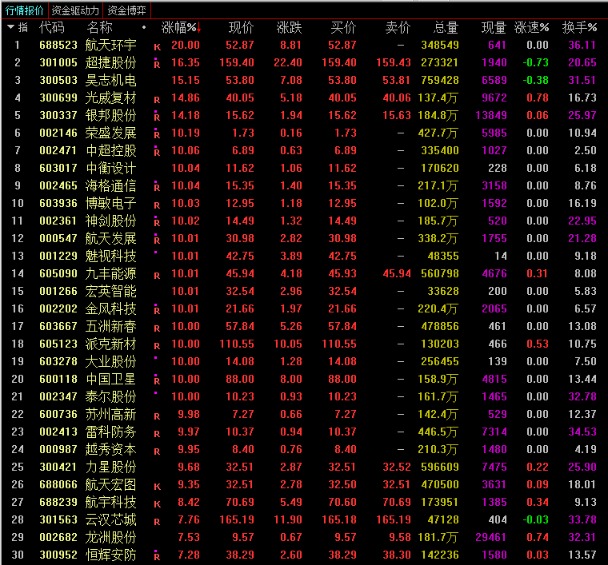Click the K marker beside 航天环宇
This screenshot has width=608, height=565.
(x=157, y=47)
